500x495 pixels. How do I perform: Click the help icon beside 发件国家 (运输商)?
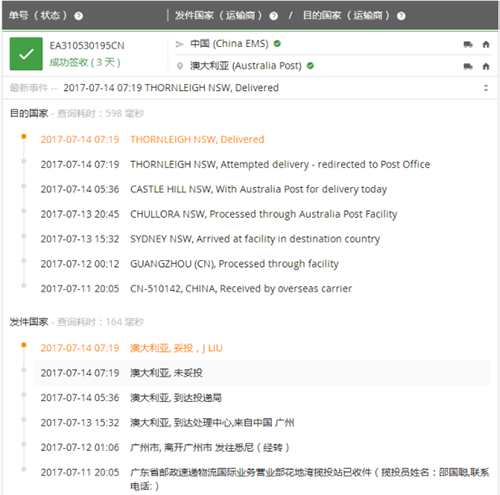pos(273,16)
